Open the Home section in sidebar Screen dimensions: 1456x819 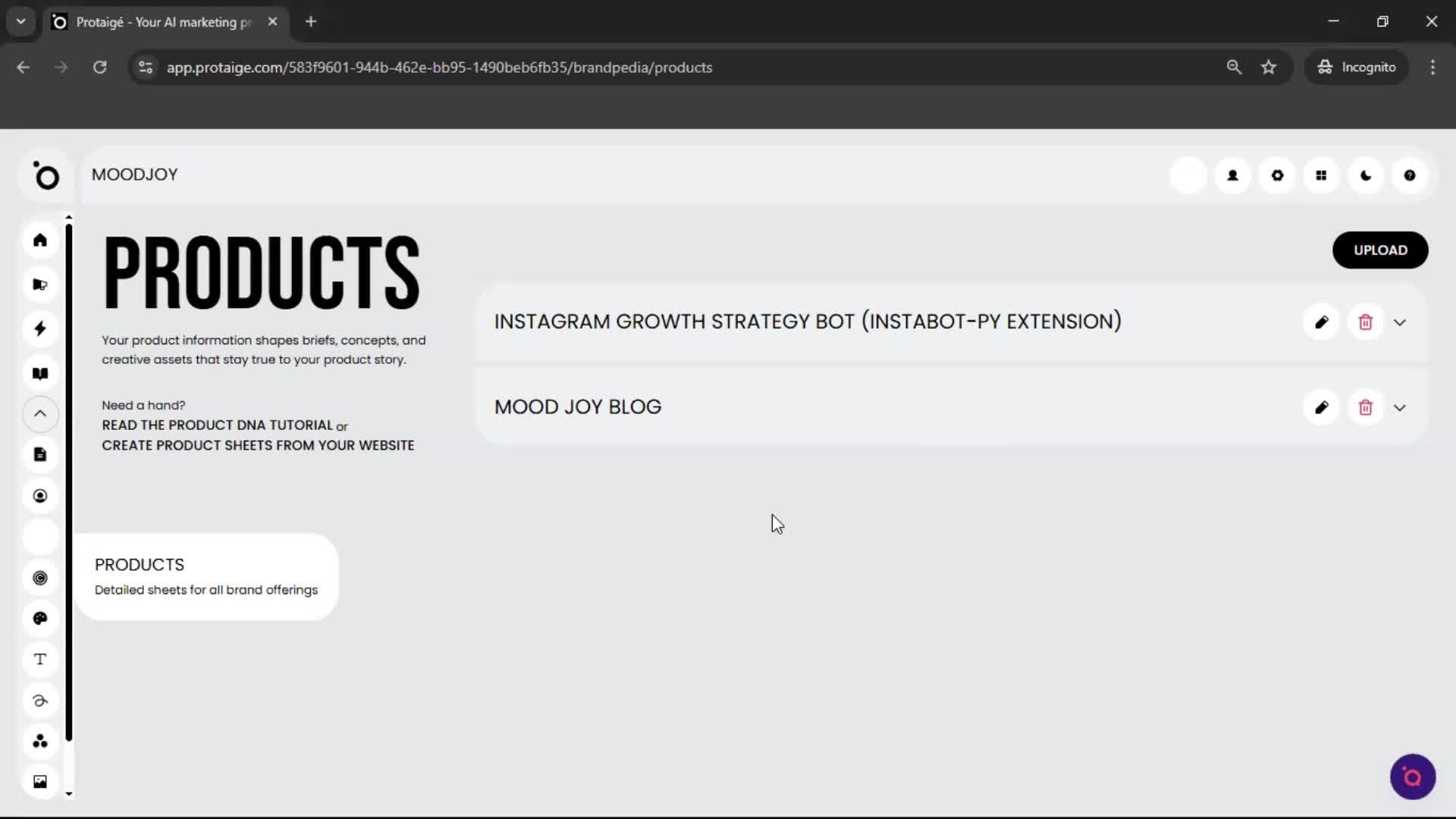(x=39, y=240)
